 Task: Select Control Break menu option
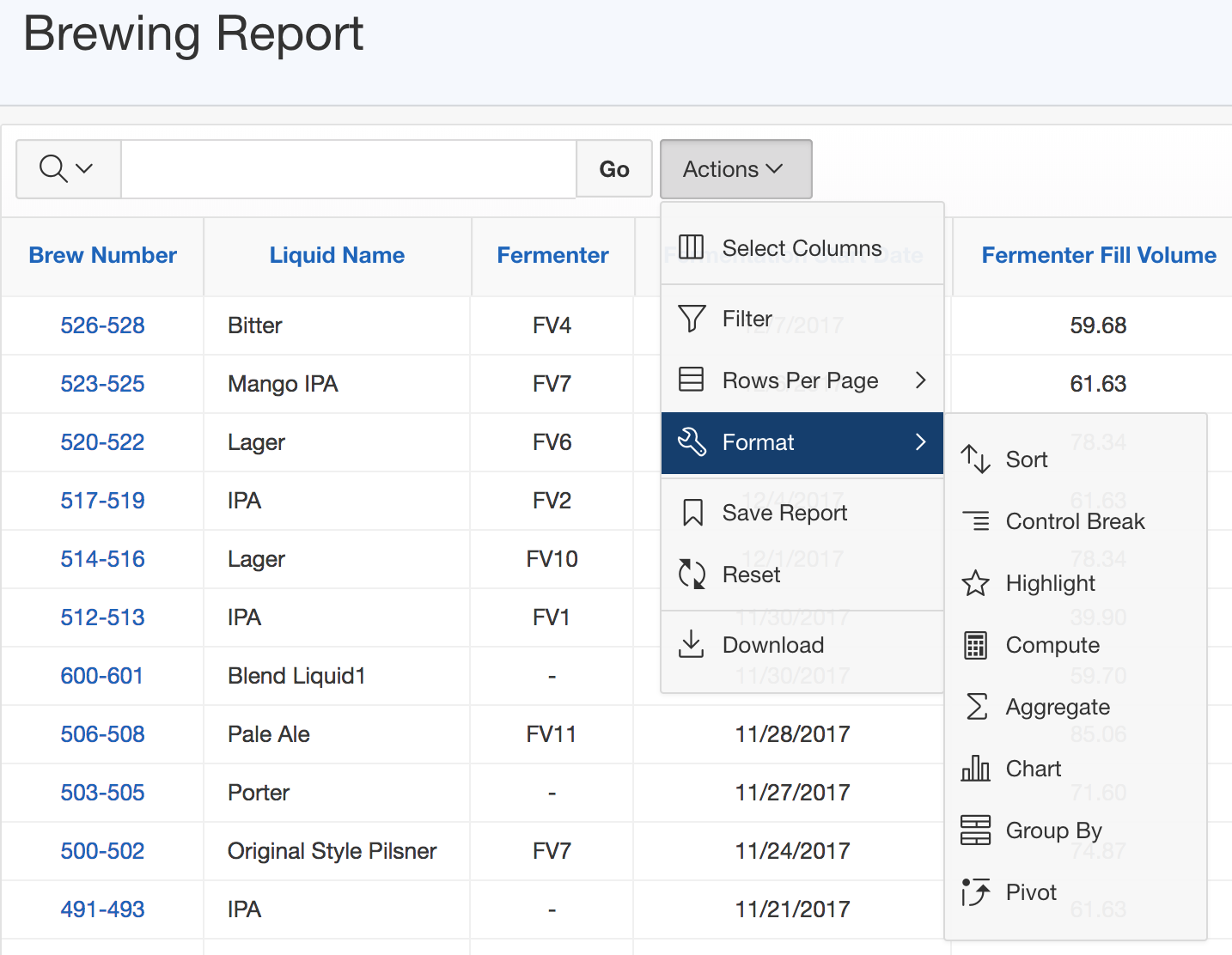[x=1074, y=521]
